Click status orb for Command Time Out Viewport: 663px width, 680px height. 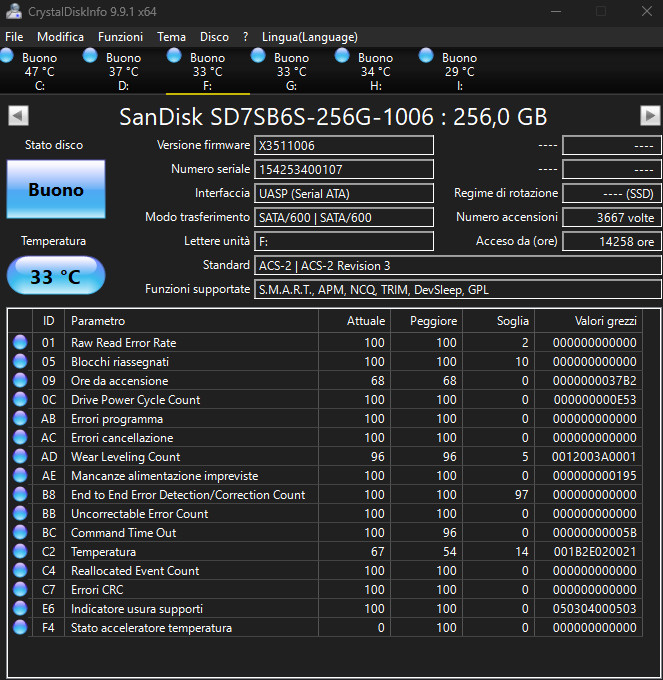coord(20,533)
